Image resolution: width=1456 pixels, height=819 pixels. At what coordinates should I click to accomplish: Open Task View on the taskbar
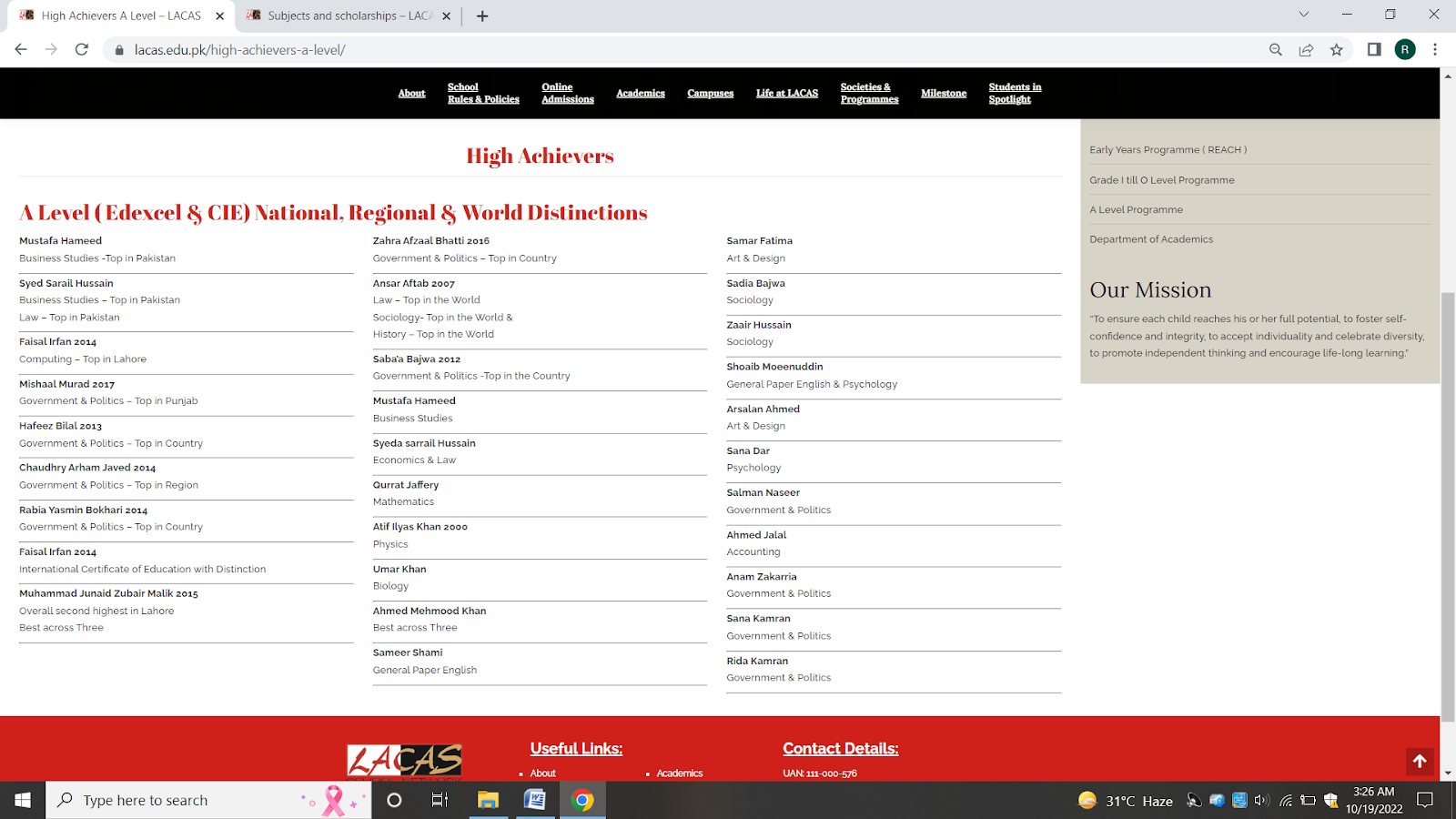440,800
